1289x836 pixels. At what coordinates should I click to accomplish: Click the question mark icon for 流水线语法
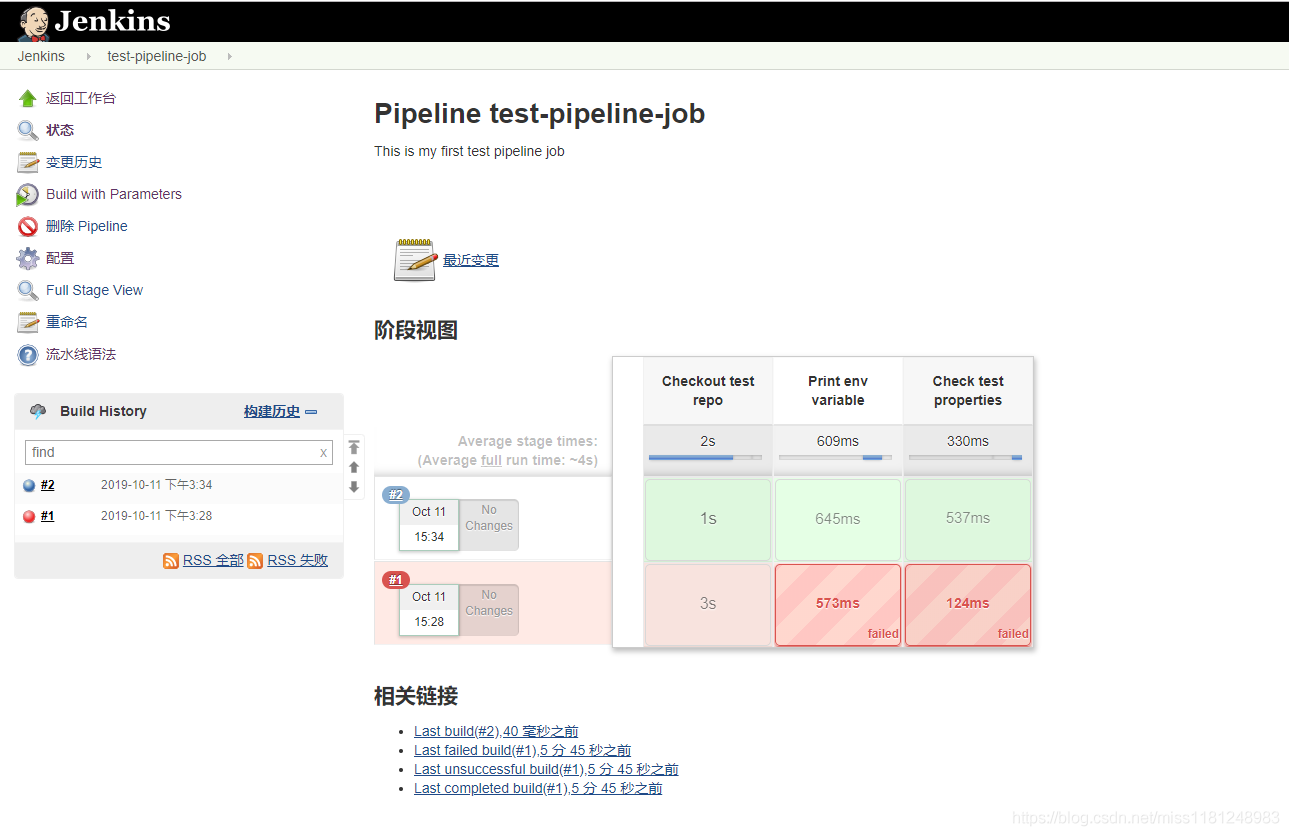[28, 354]
